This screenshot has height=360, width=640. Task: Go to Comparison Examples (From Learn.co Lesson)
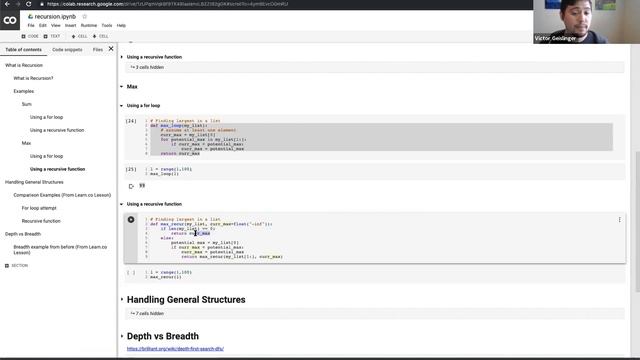[x=62, y=195]
